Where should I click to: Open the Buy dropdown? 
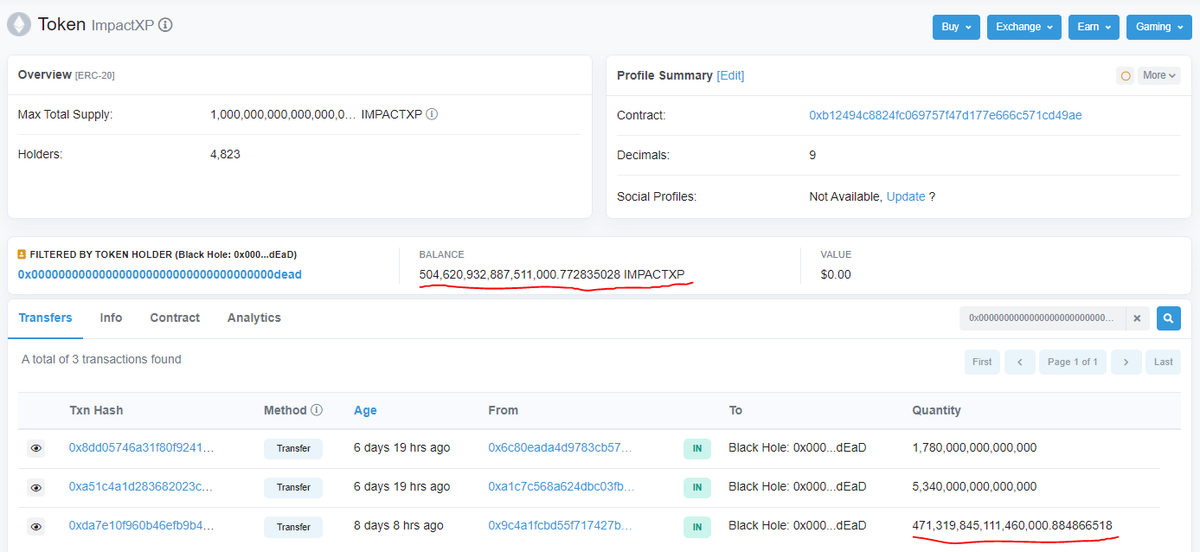pyautogui.click(x=956, y=27)
